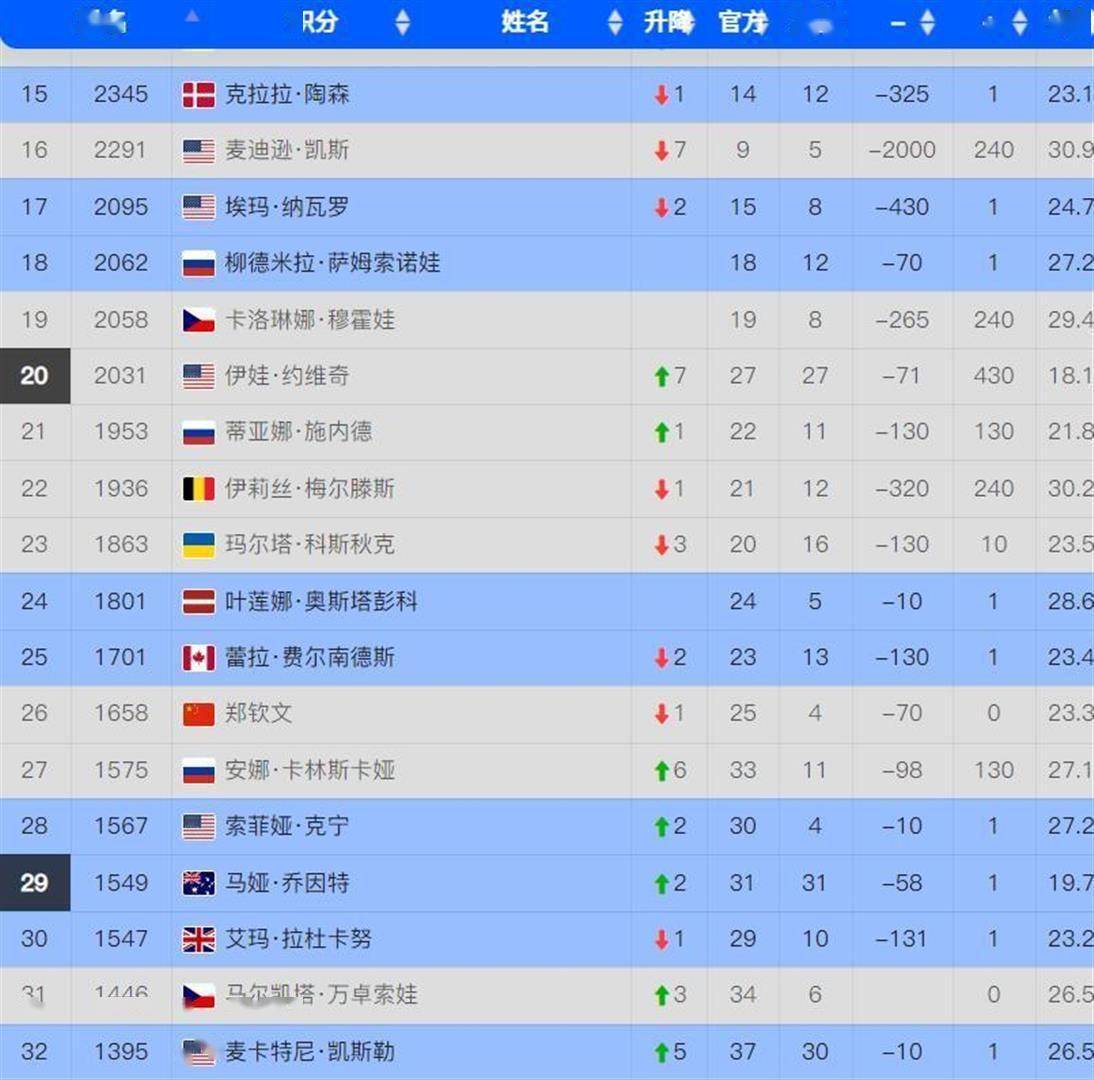The height and width of the screenshot is (1080, 1094).
Task: Open player name 郑钦文
Action: click(258, 714)
